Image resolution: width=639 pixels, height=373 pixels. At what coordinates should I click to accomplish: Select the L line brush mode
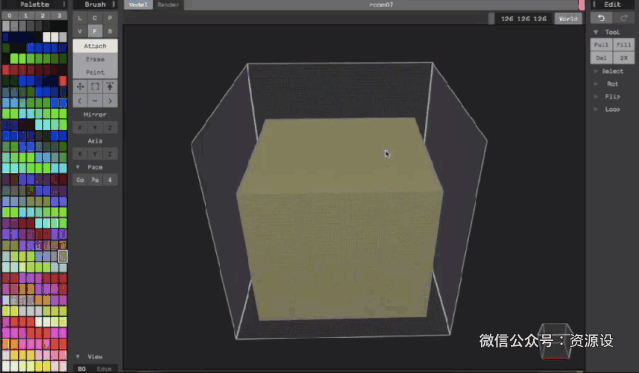(x=80, y=18)
